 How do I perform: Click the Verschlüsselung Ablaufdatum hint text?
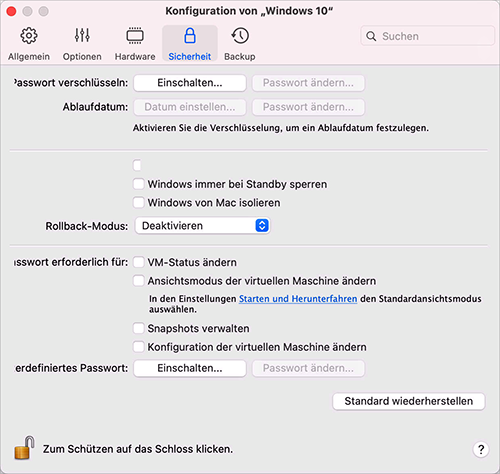(281, 128)
